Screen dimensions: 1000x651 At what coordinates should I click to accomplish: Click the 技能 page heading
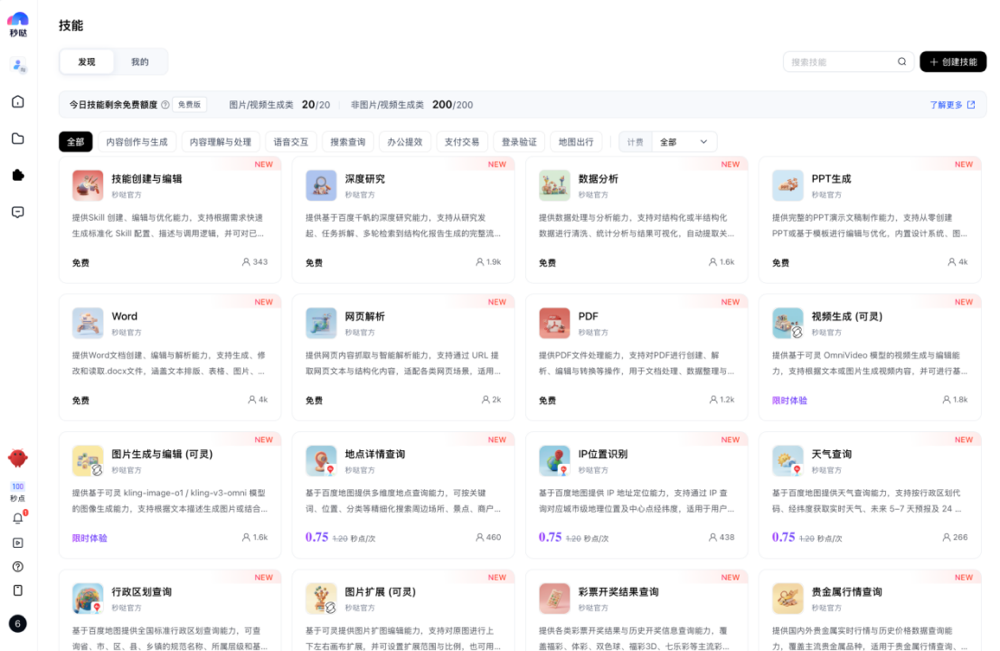point(71,26)
